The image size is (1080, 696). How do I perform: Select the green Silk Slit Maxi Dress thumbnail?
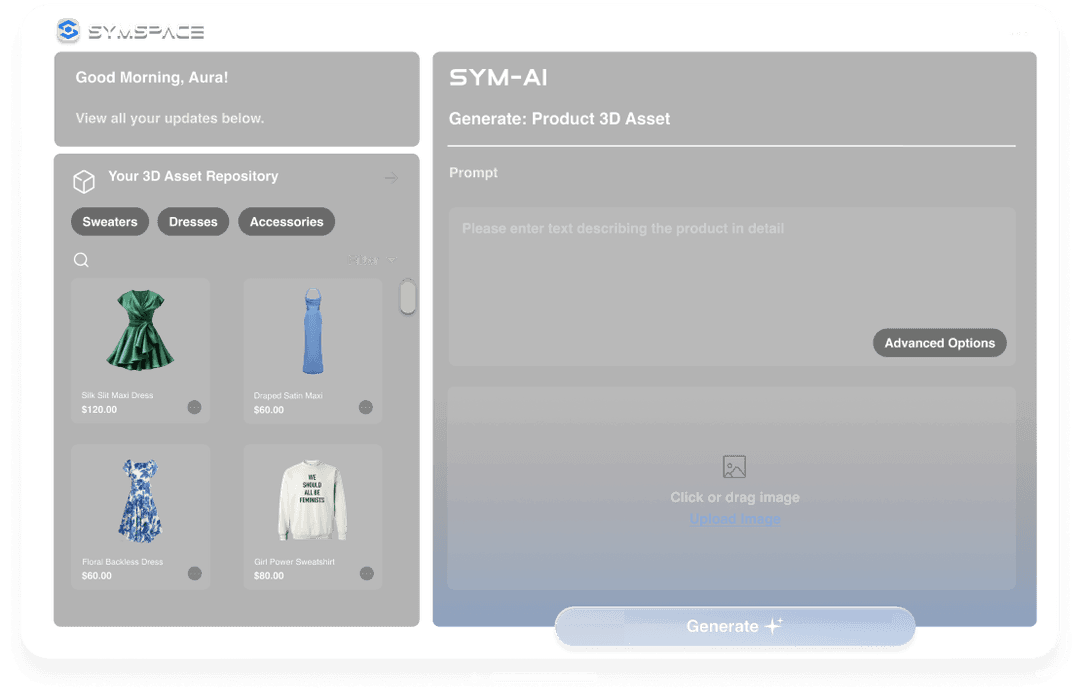(140, 331)
